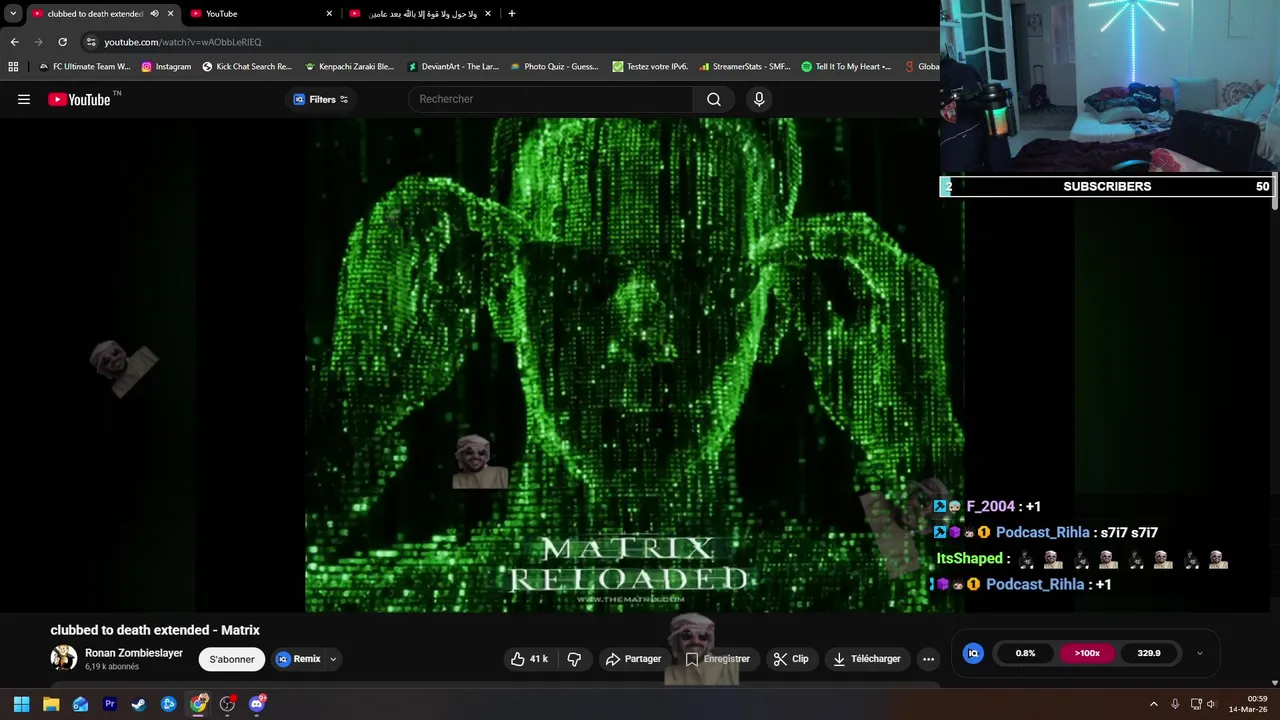Open Adobe Premiere Pro from taskbar
Screen dimensions: 1280x720
click(x=110, y=704)
